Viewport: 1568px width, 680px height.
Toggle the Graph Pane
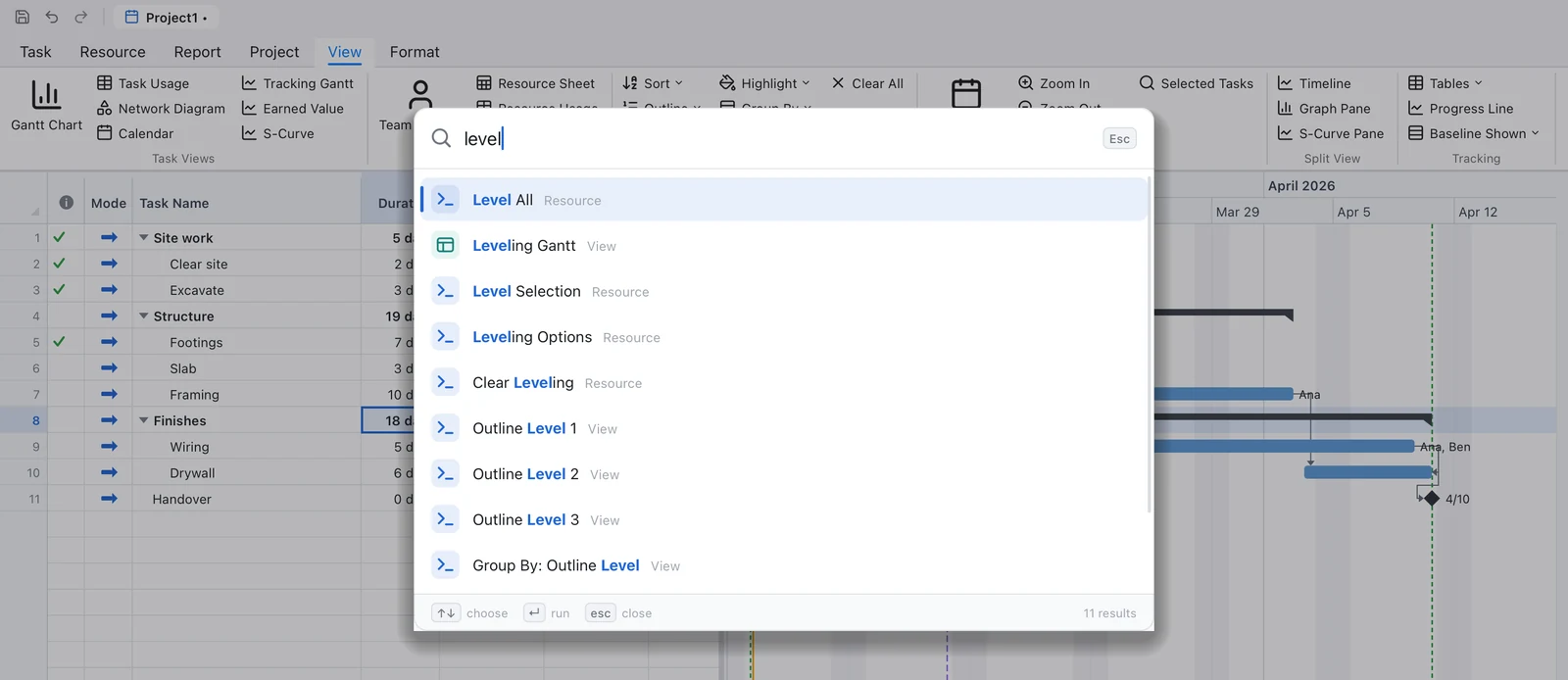[x=1324, y=109]
